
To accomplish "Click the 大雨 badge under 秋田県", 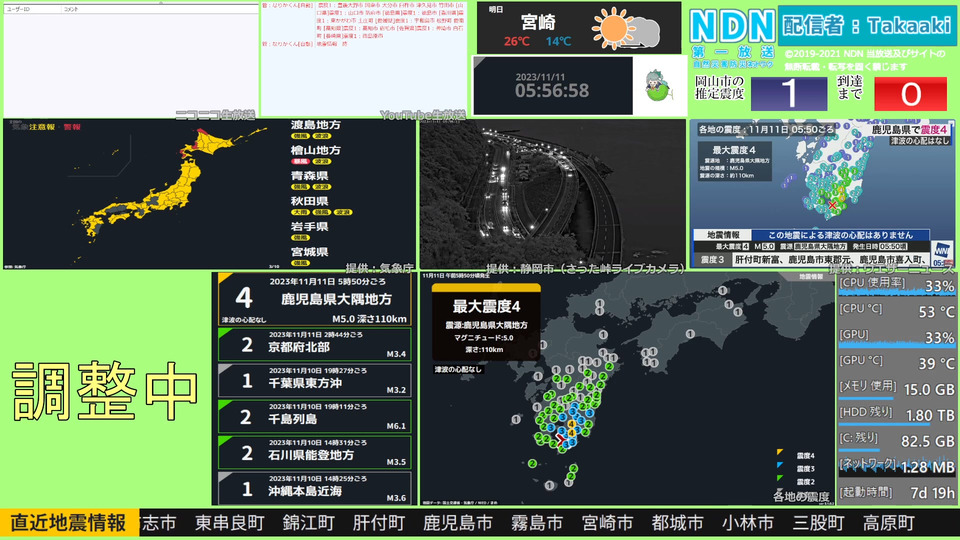I will [300, 212].
